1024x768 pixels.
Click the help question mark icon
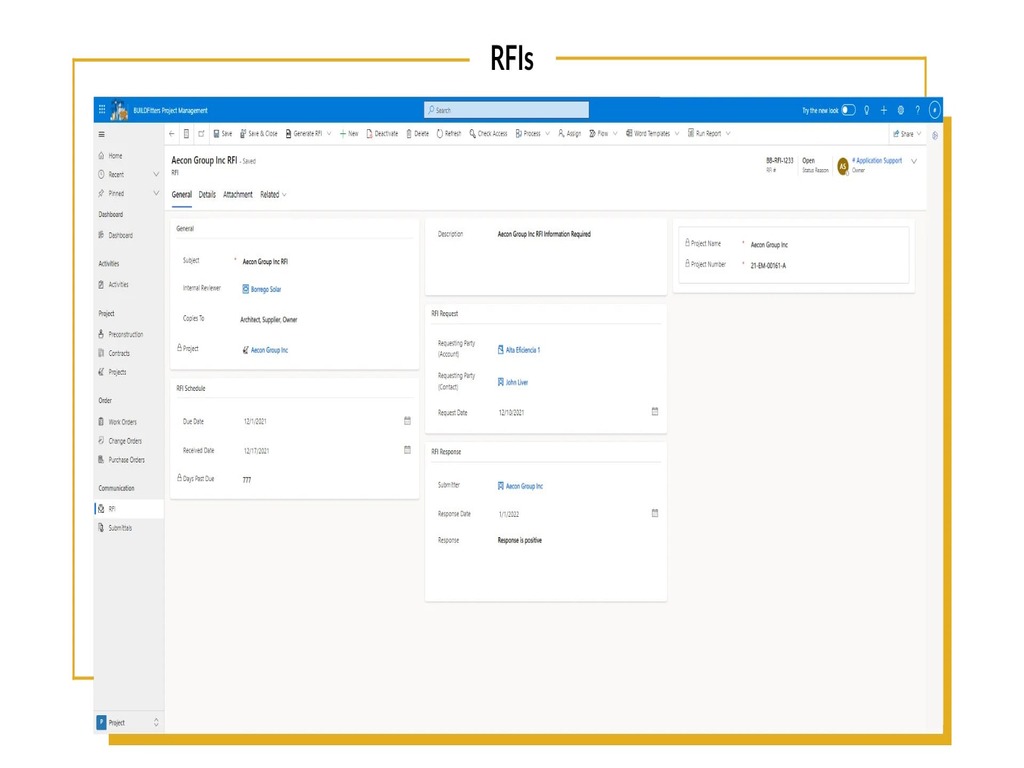[917, 110]
